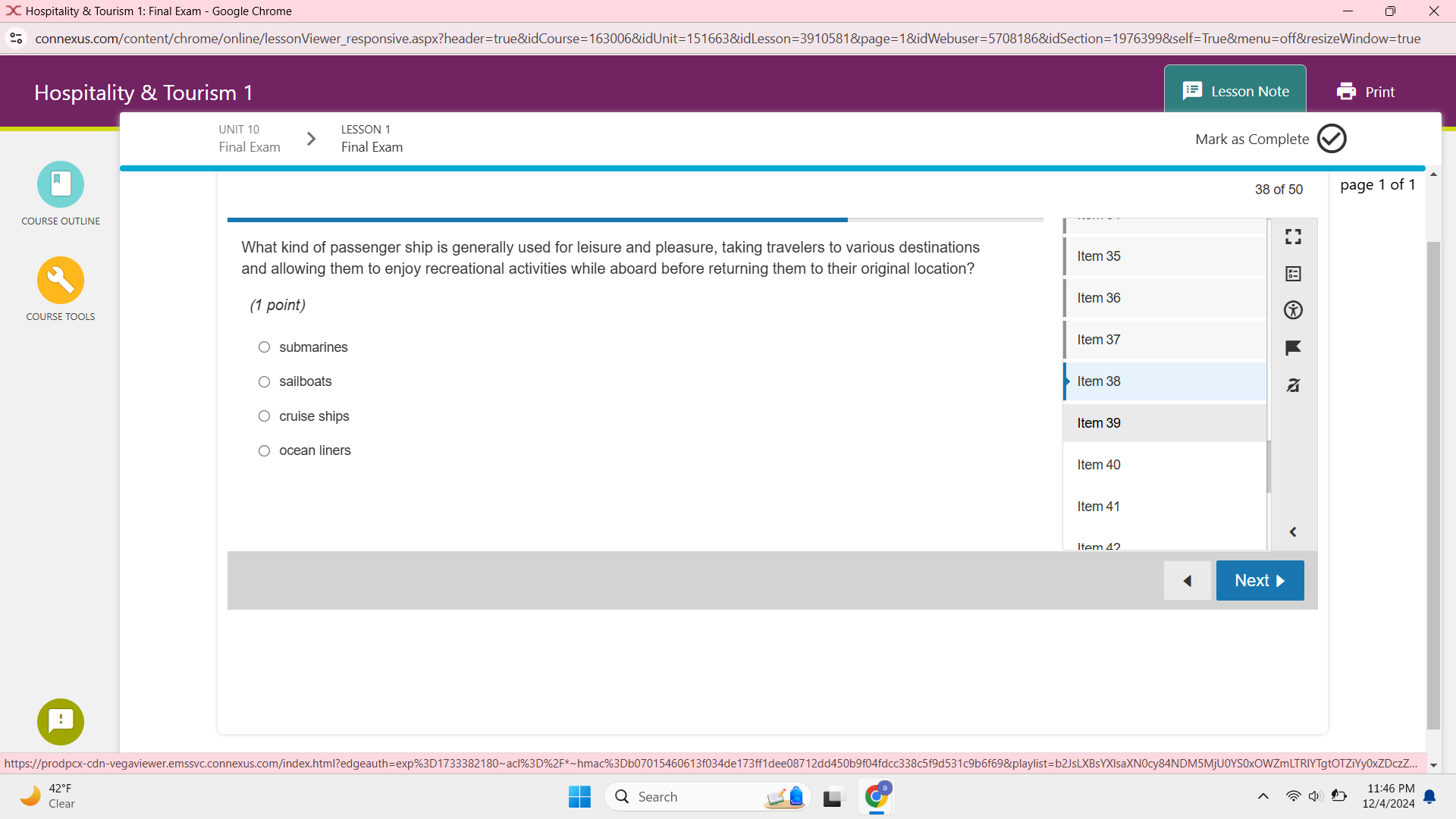Screen dimensions: 1456x819
Task: Click Mark as Complete checkmark
Action: pos(1332,139)
